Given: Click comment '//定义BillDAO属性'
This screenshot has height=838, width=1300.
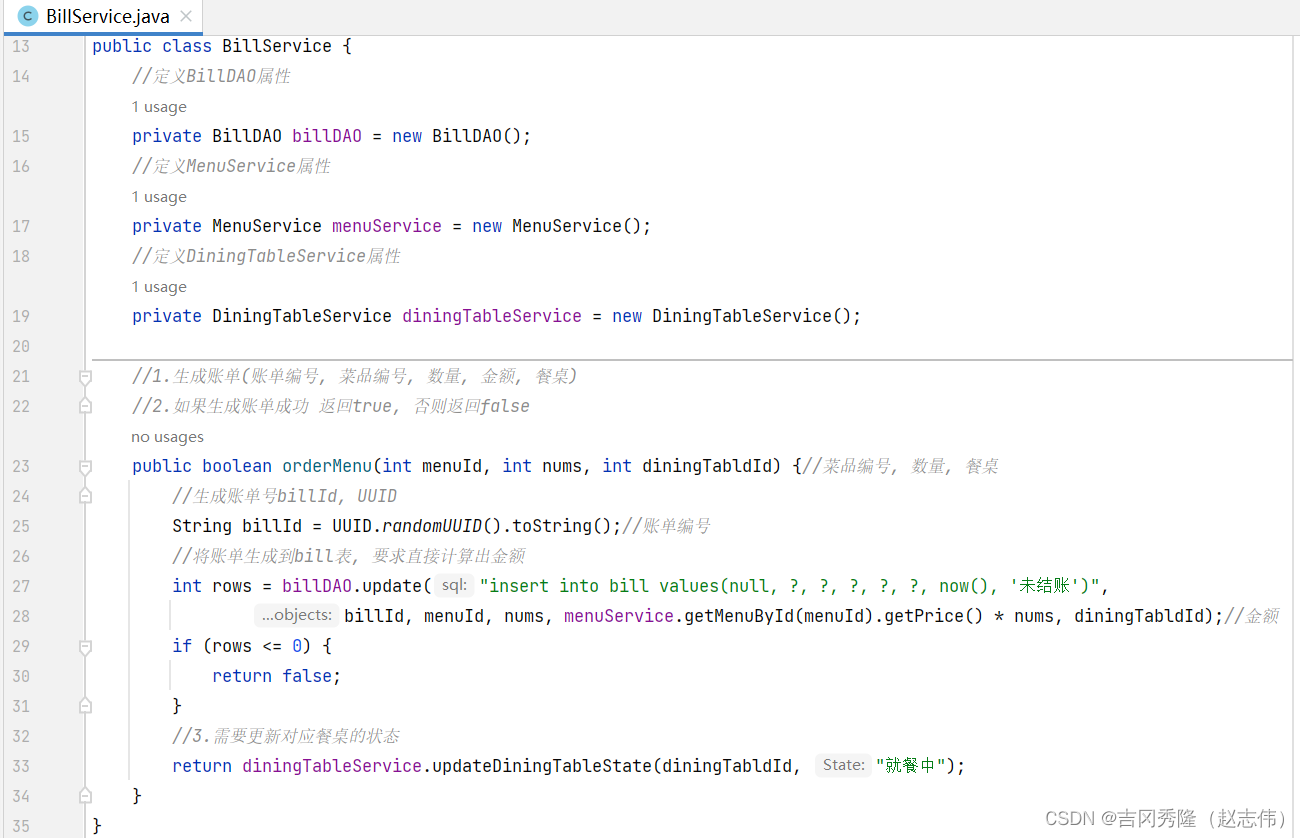Looking at the screenshot, I should [x=211, y=76].
